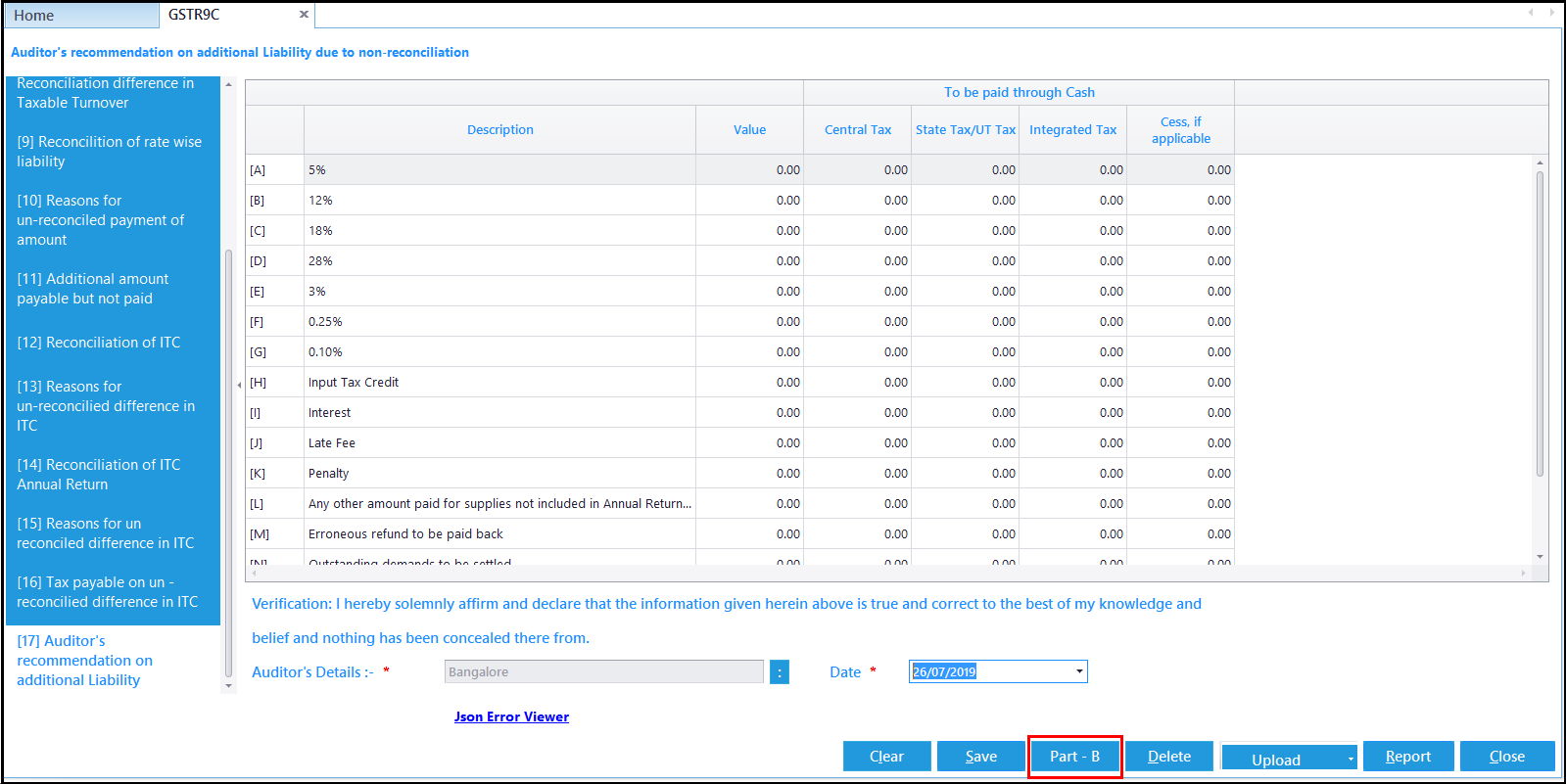Click the Integrated Tax column header
This screenshot has height=784, width=1566.
pos(1073,129)
